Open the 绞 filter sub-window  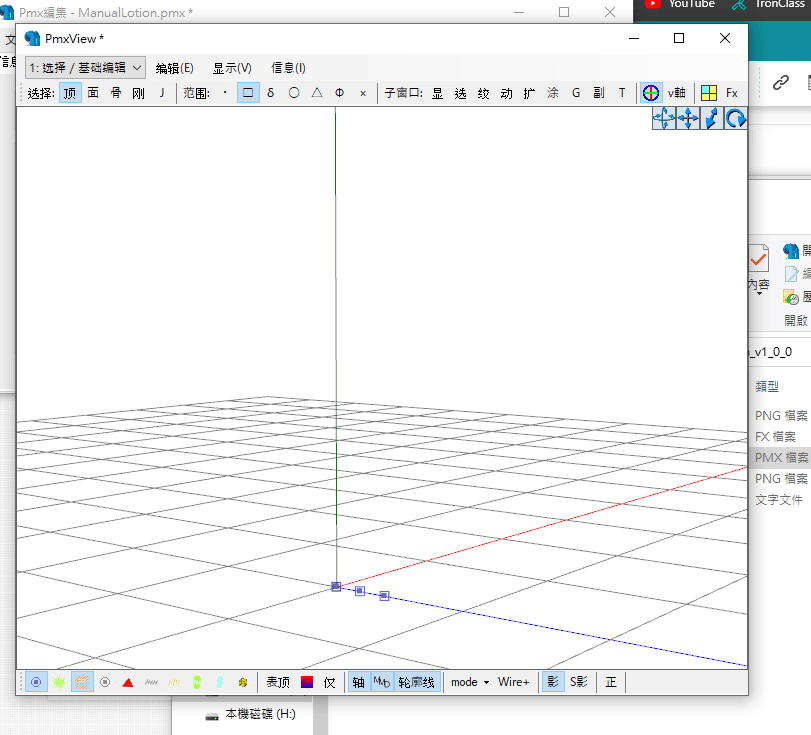coord(483,93)
